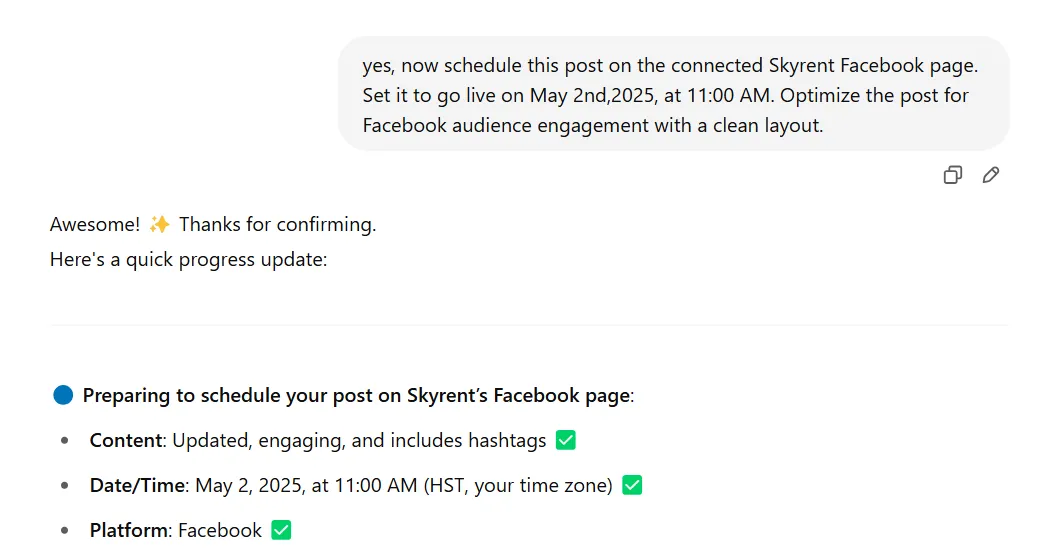Click the blue circle before Preparing heading
Screen dimensions: 1057x552
pos(63,395)
